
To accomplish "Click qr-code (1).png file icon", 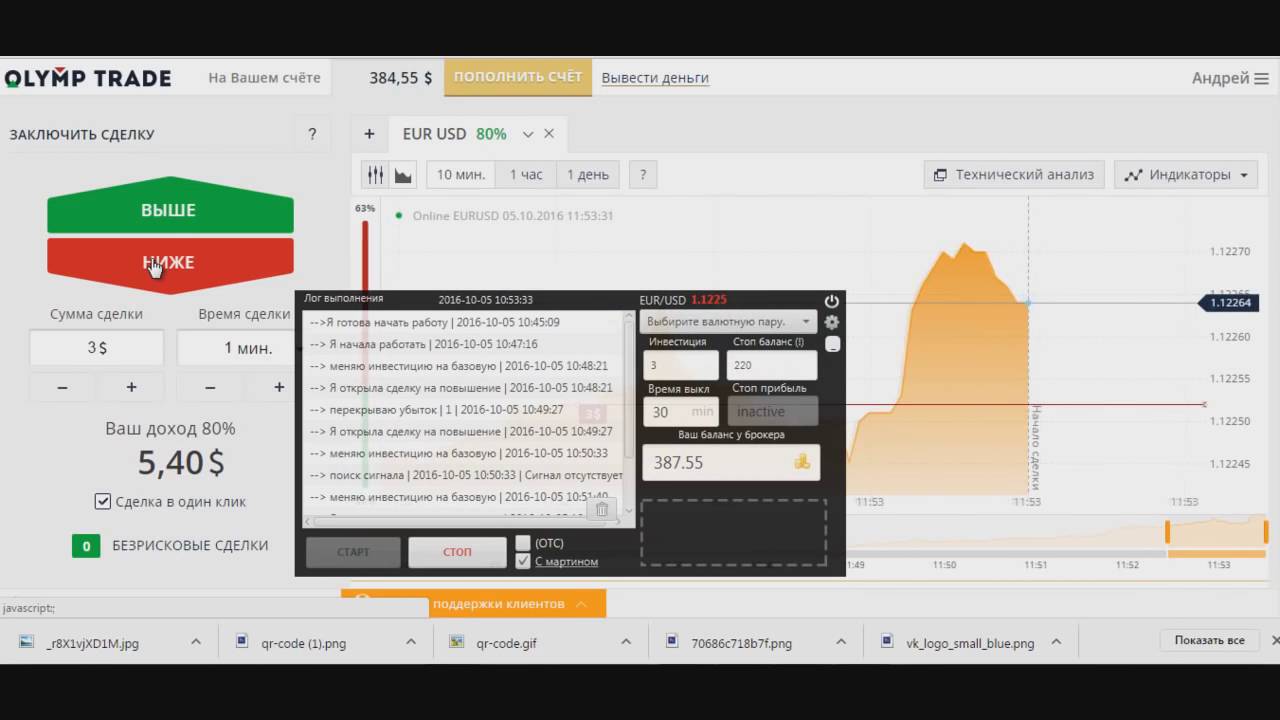I will coord(241,642).
